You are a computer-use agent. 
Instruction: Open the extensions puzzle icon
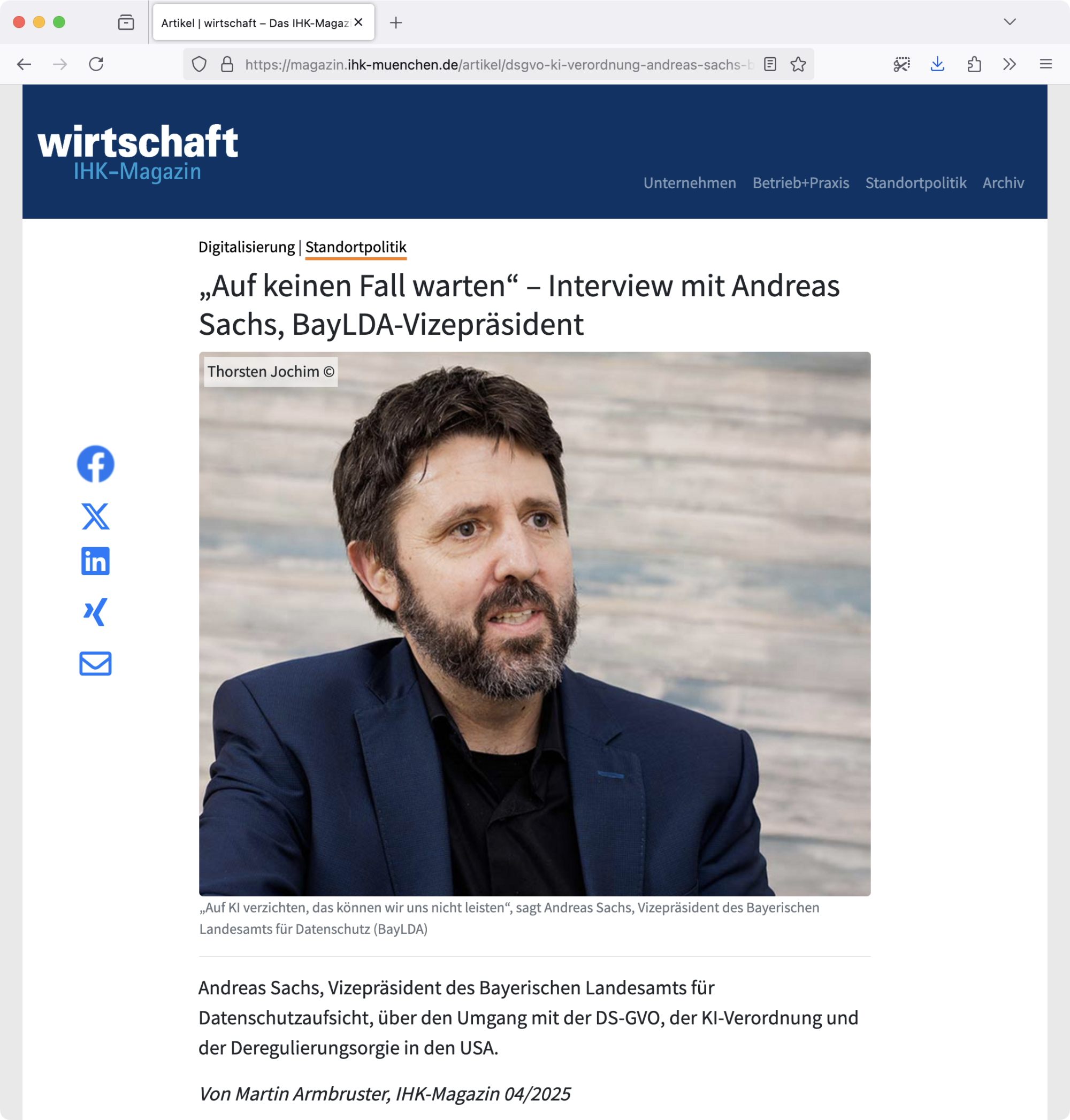tap(974, 64)
